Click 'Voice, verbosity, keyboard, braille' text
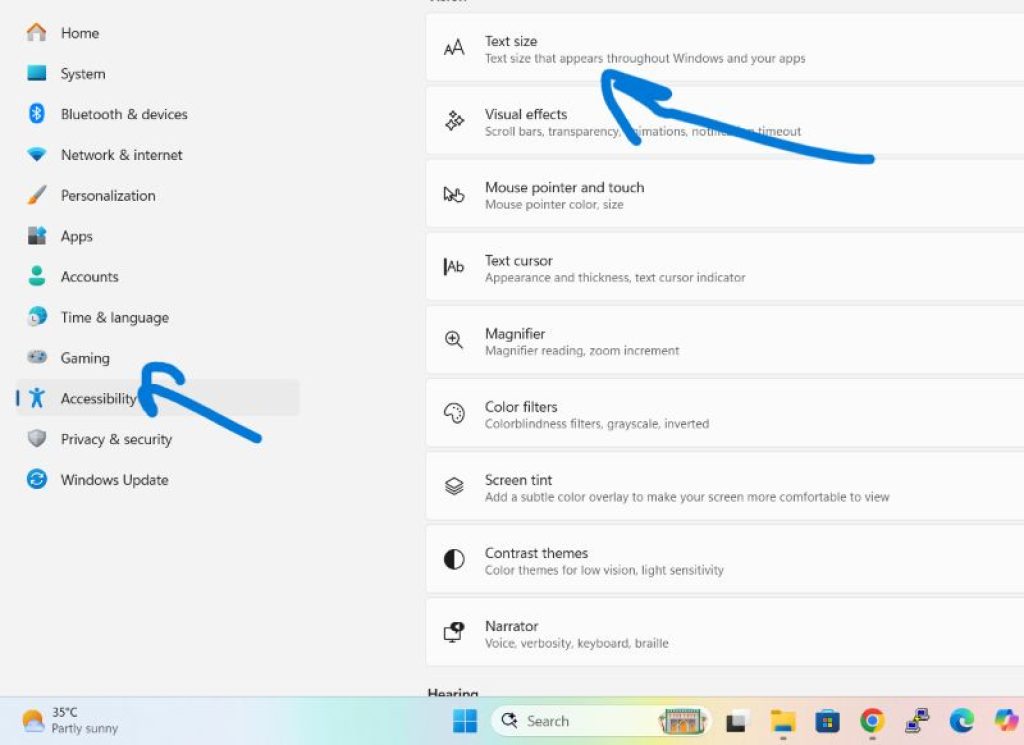Viewport: 1024px width, 745px height. click(577, 643)
